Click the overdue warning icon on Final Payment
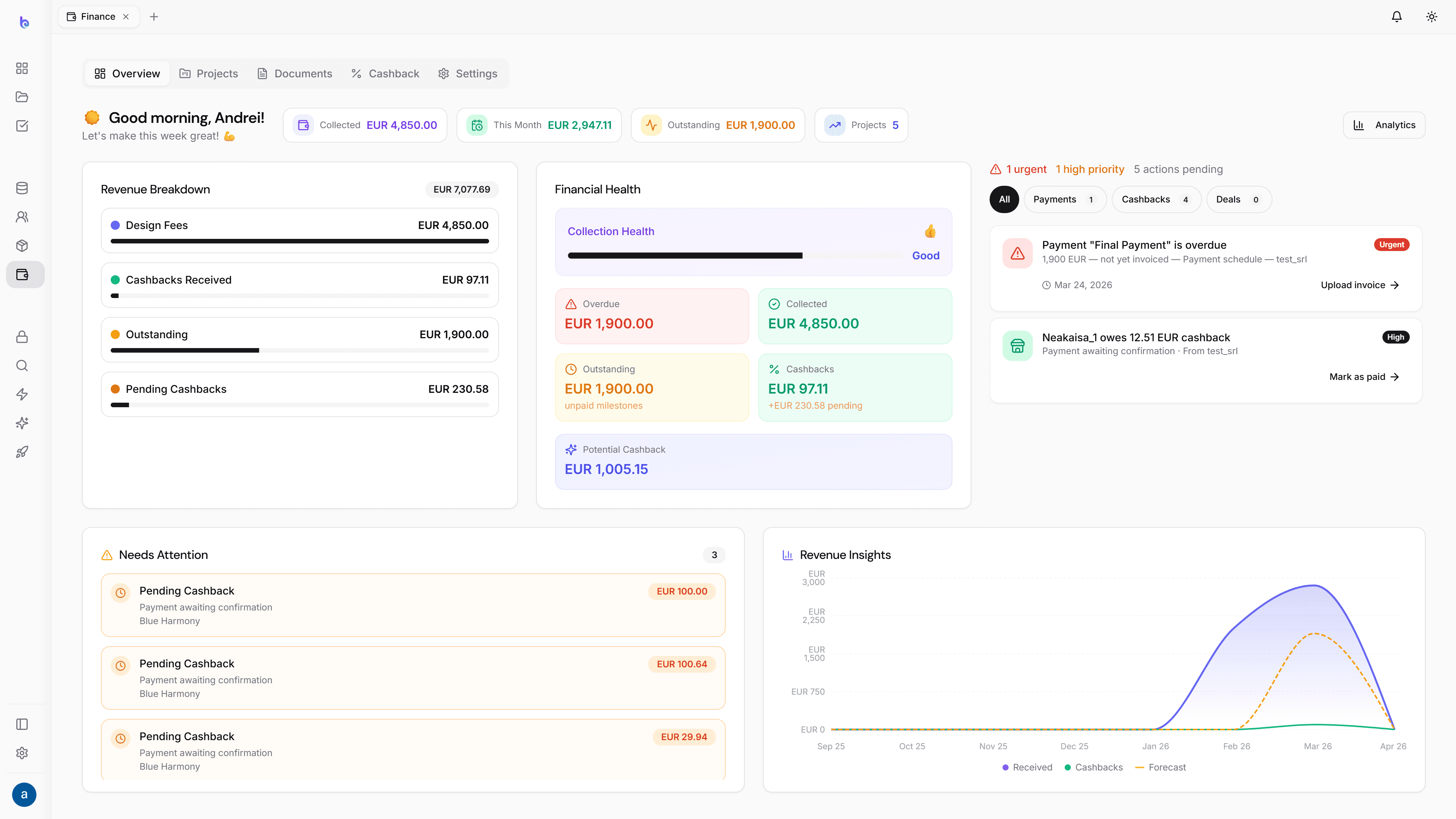Screen dimensions: 1456x819 (x=1017, y=253)
